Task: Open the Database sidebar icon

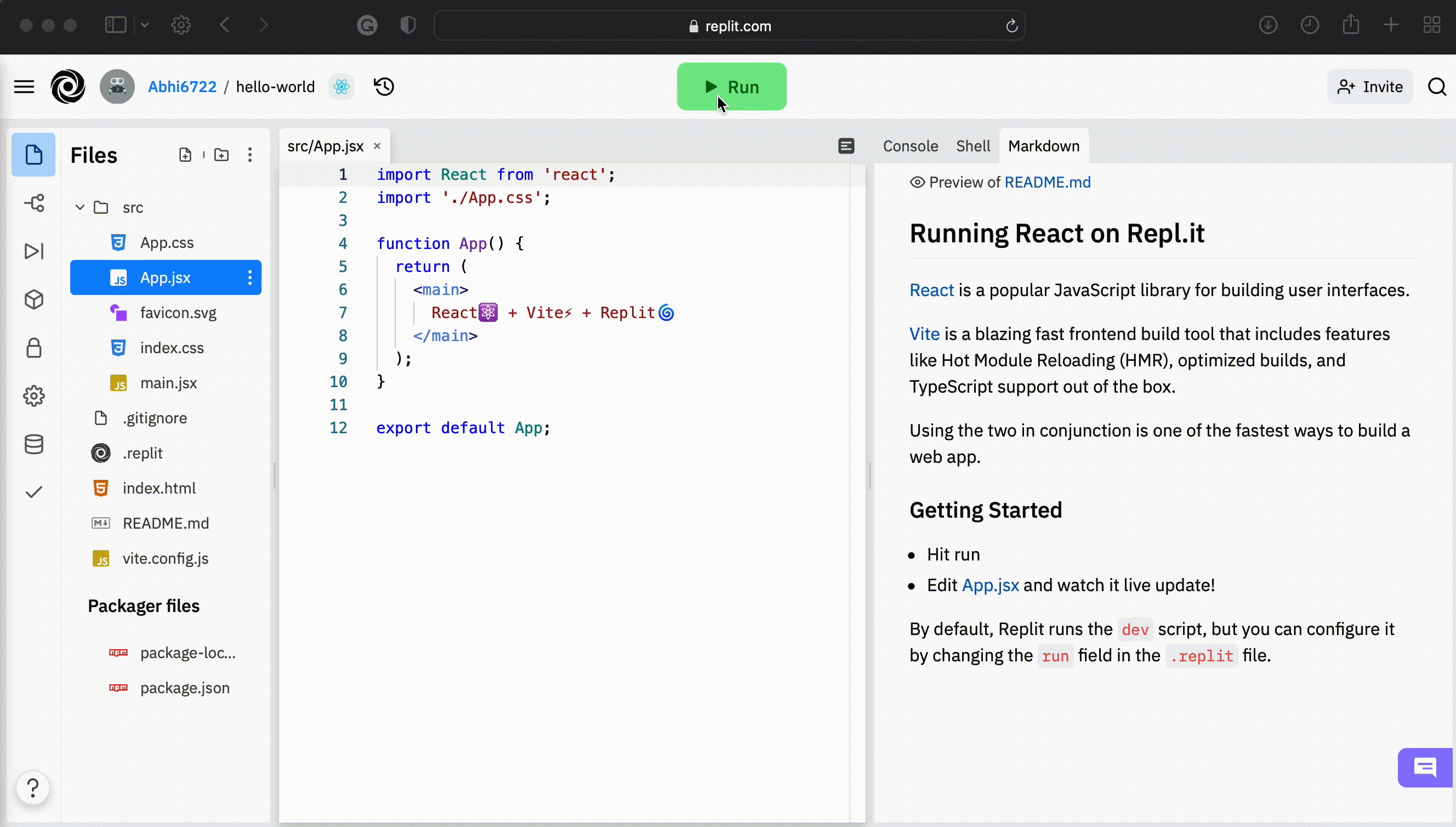Action: (x=34, y=444)
